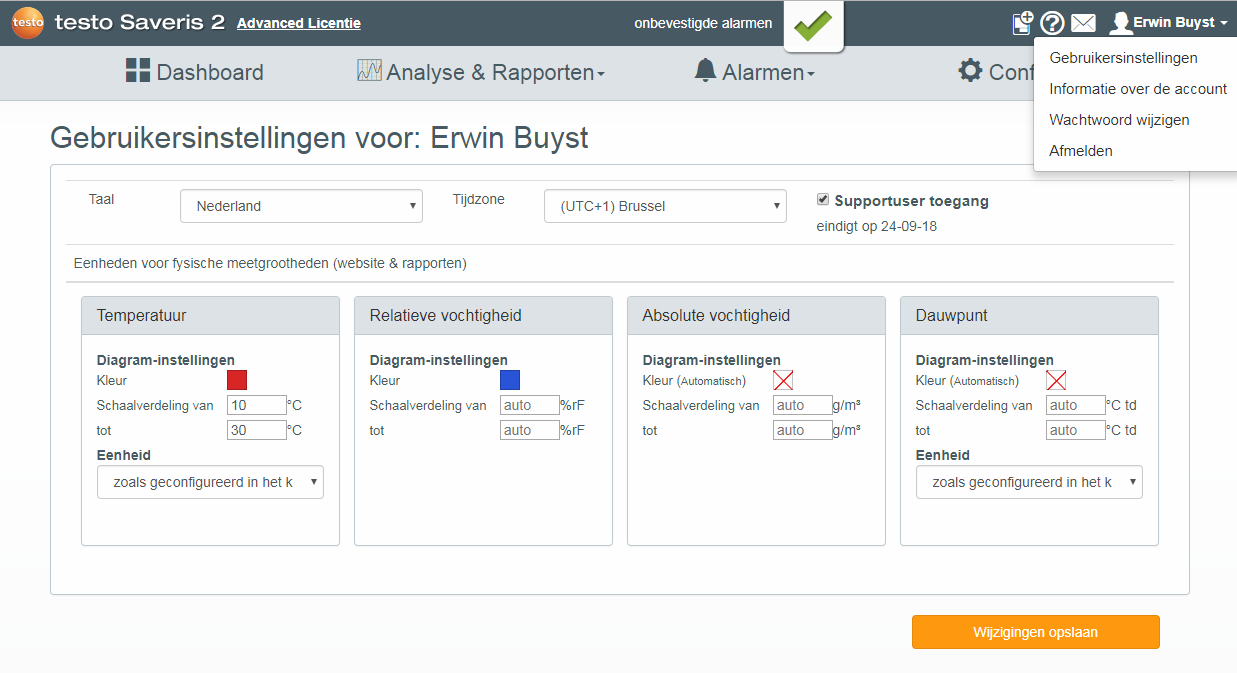Viewport: 1237px width, 673px height.
Task: Open the Advanced Licentie link
Action: tap(299, 23)
